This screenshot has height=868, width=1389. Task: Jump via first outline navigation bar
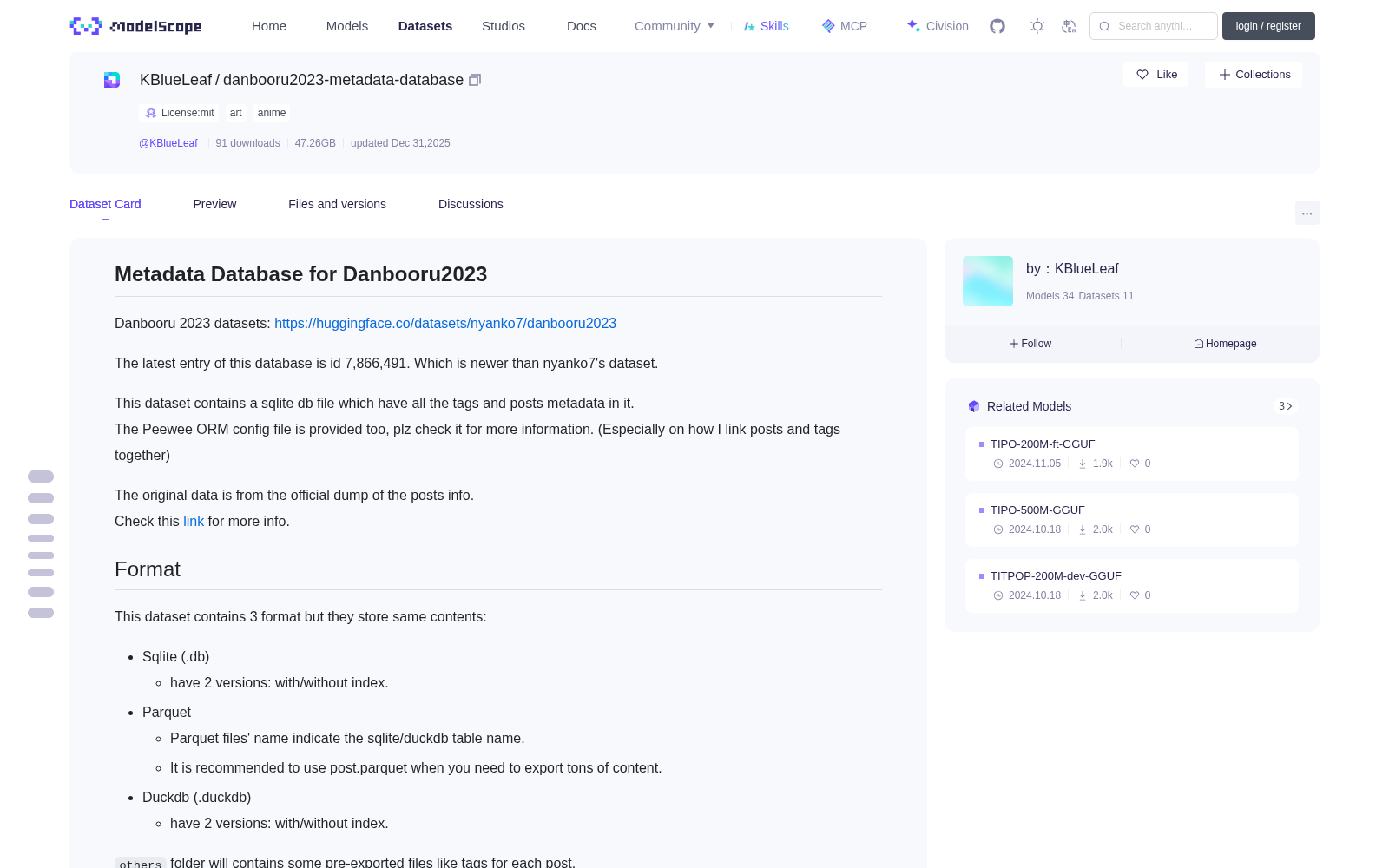41,477
